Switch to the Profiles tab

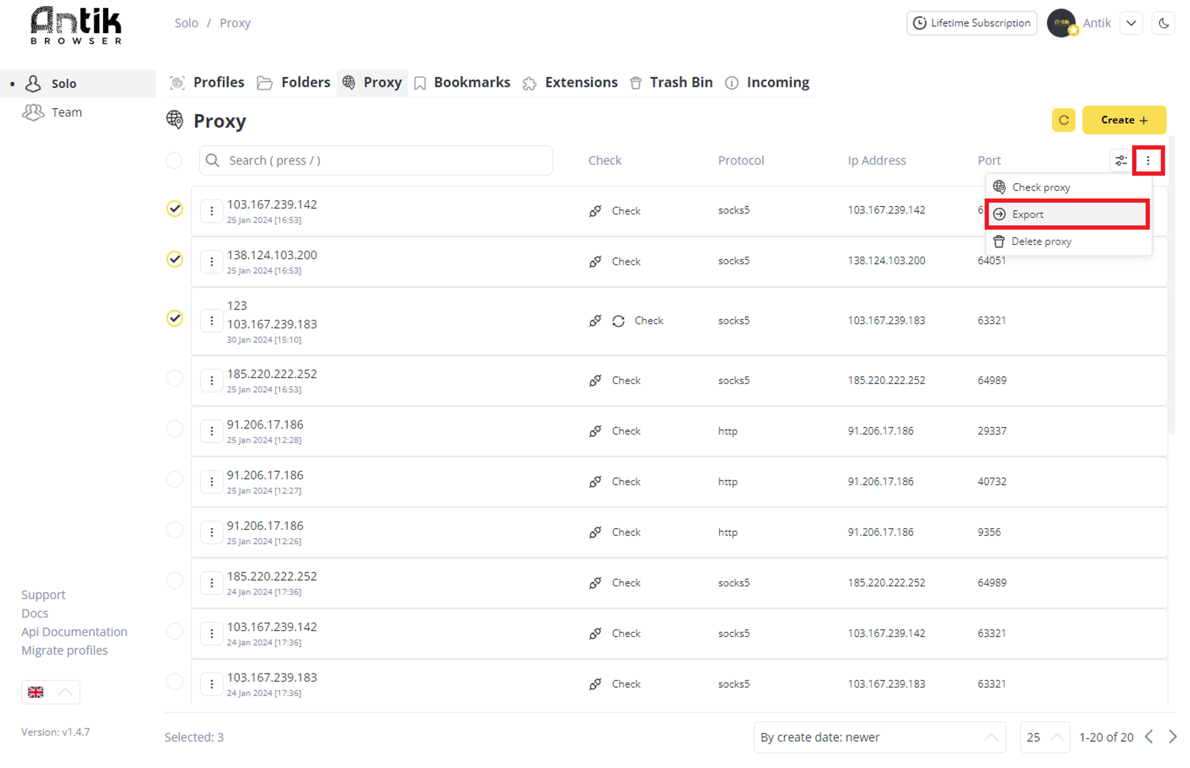(x=207, y=83)
